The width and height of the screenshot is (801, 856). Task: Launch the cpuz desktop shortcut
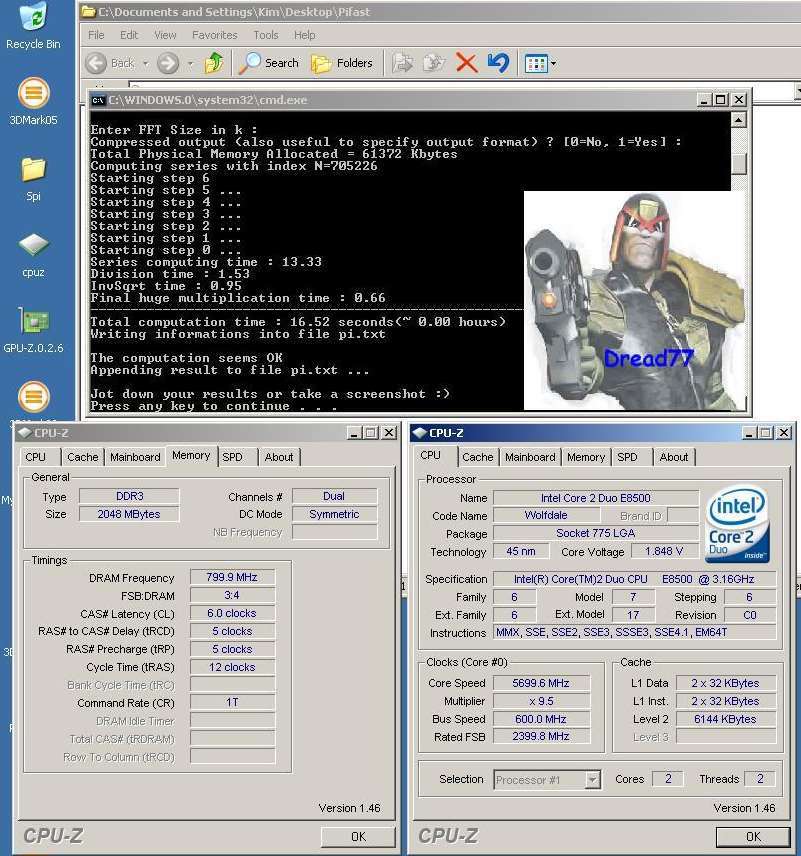point(33,255)
